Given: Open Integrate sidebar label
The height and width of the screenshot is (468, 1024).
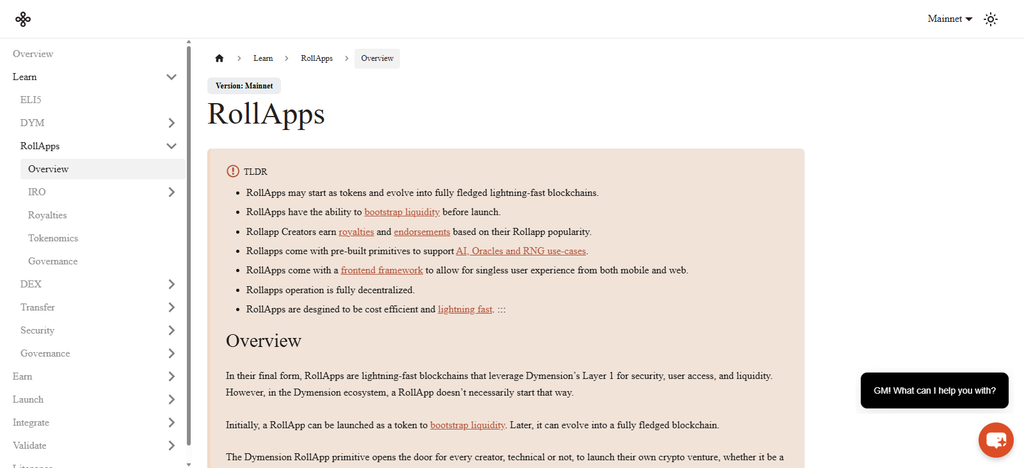Looking at the screenshot, I should pyautogui.click(x=31, y=422).
